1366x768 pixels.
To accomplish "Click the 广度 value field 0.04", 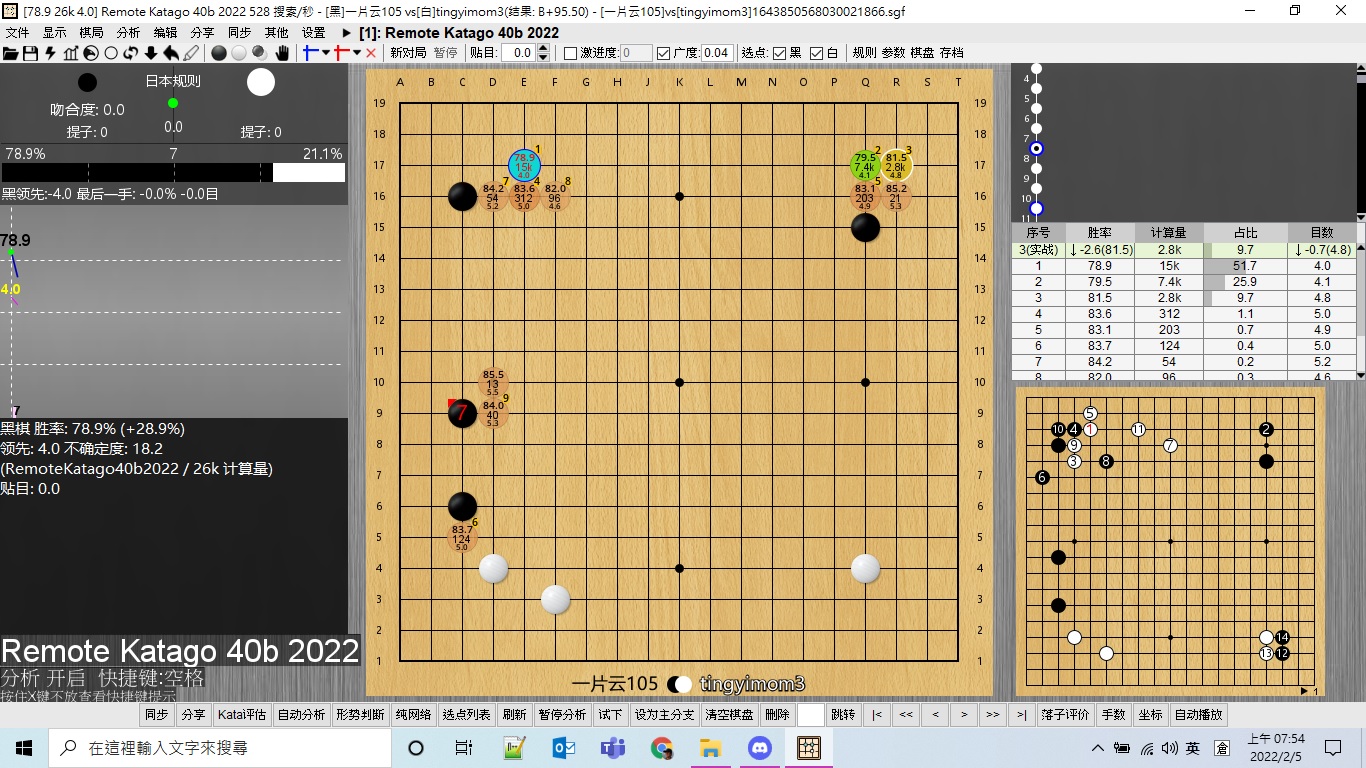I will [x=717, y=52].
